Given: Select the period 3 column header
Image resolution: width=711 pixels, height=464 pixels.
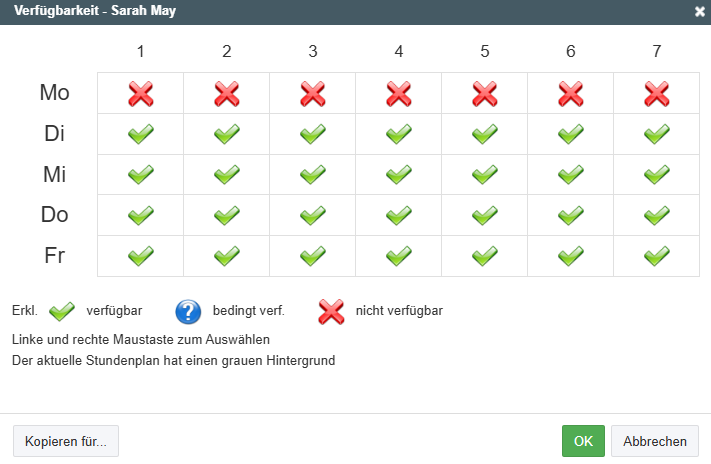Looking at the screenshot, I should click(313, 51).
